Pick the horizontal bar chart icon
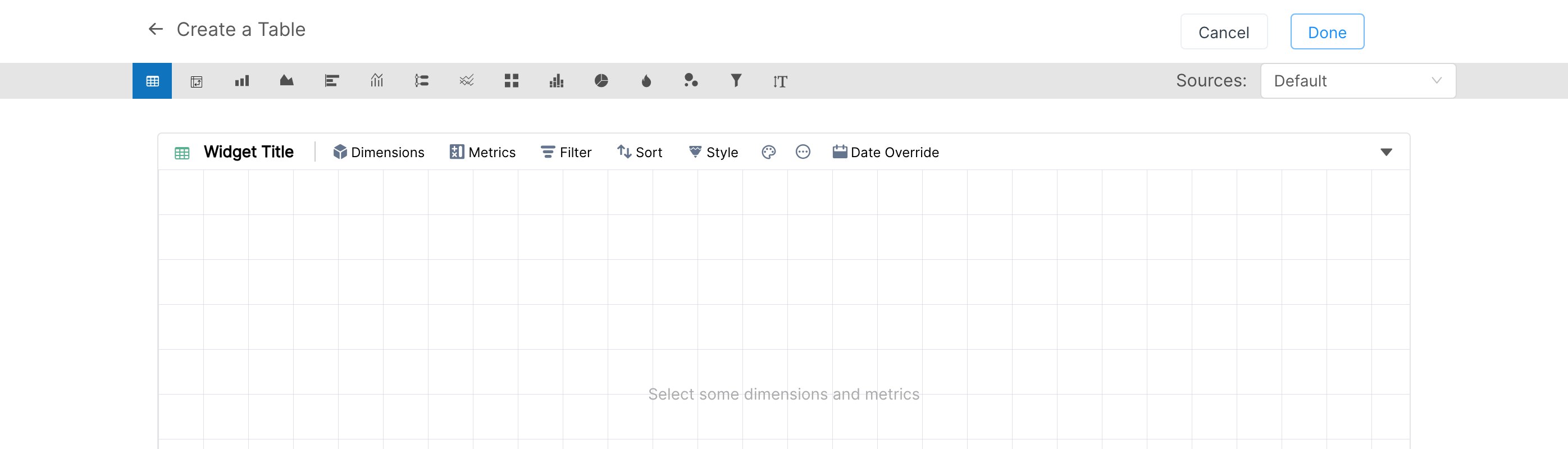This screenshot has width=1568, height=449. tap(332, 81)
